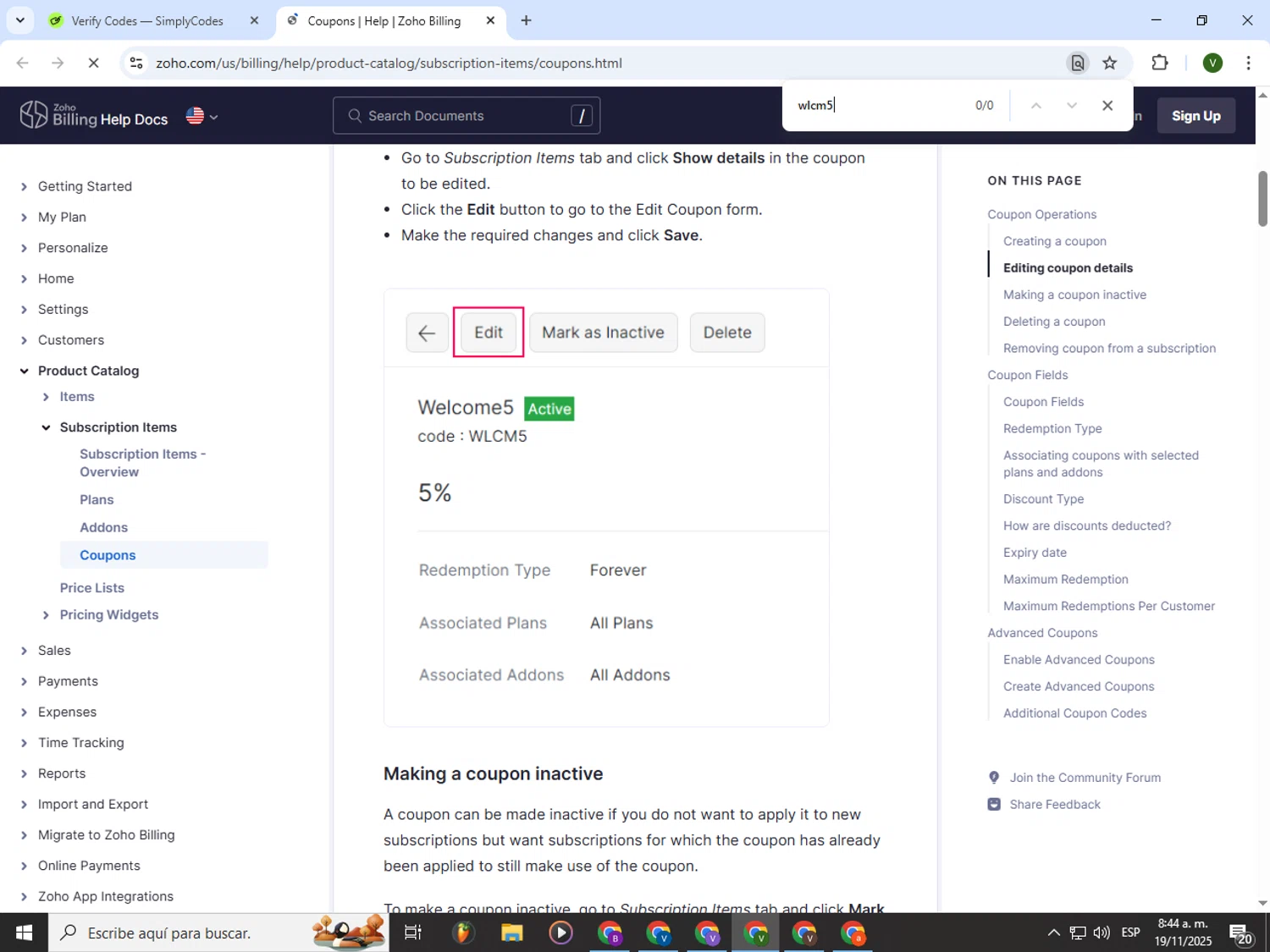Open a new browser tab

(527, 21)
